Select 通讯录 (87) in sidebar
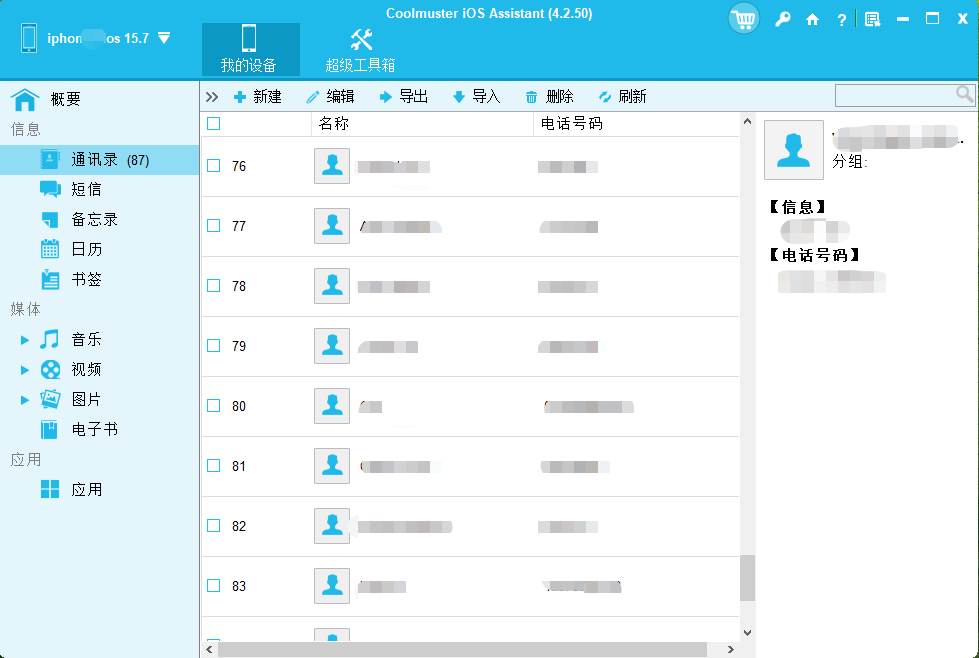The image size is (979, 658). 100,160
